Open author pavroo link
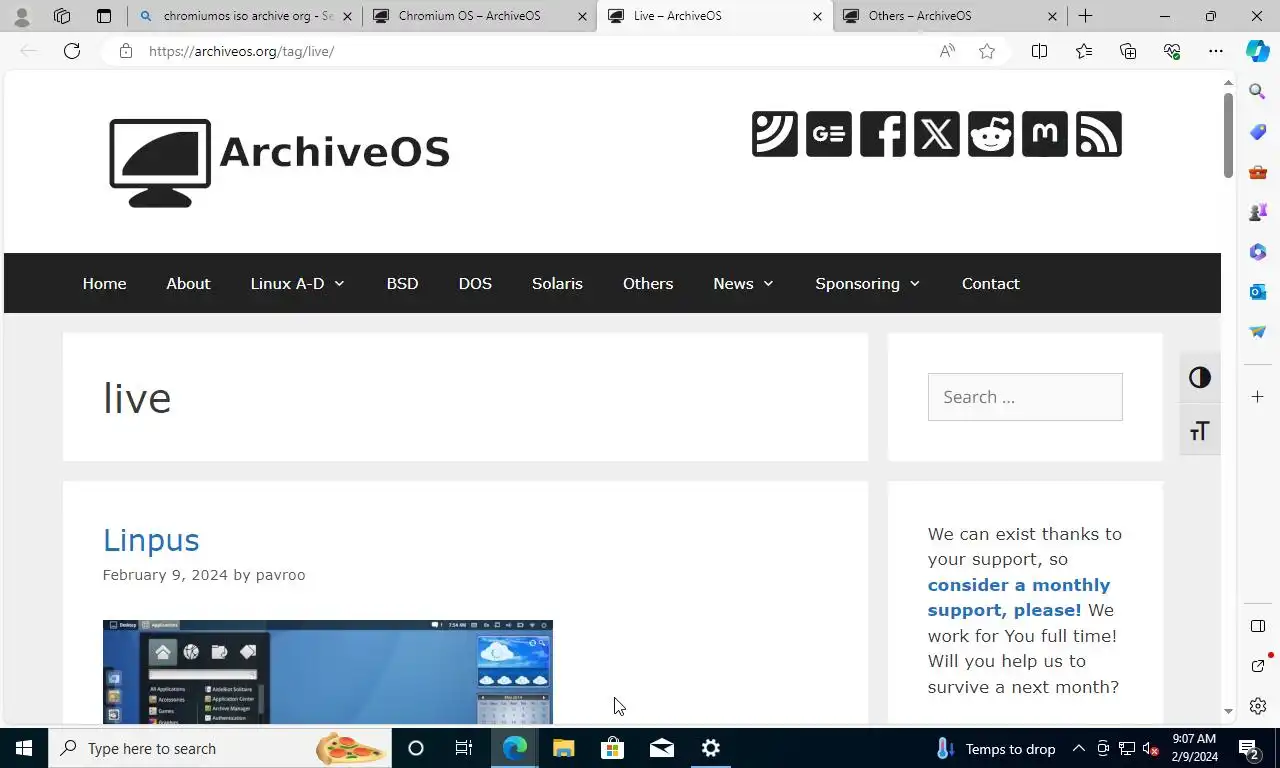1280x768 pixels. 280,575
